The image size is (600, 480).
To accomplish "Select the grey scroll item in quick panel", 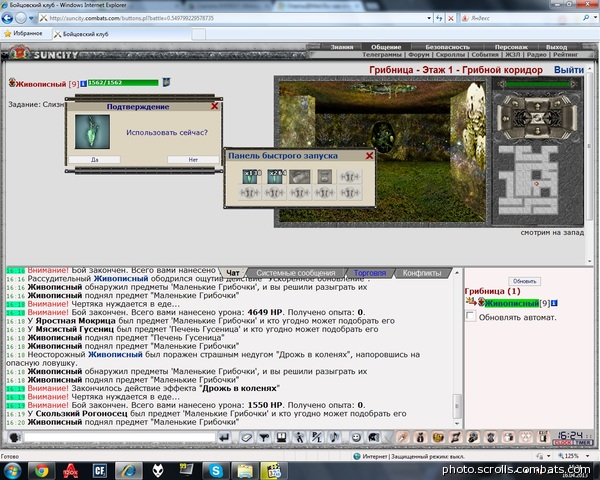I will coord(300,176).
